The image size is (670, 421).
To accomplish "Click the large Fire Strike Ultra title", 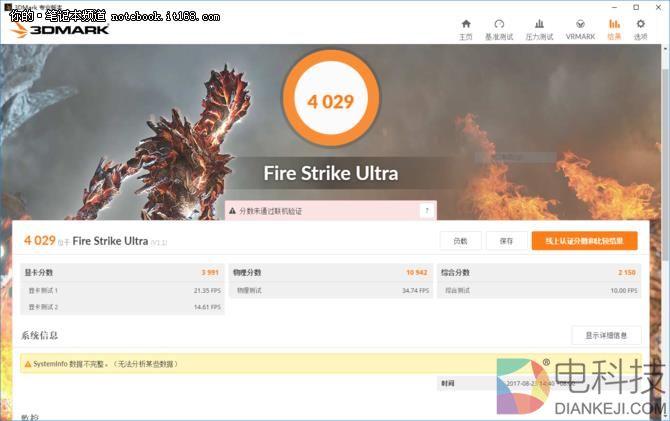I will (x=331, y=173).
